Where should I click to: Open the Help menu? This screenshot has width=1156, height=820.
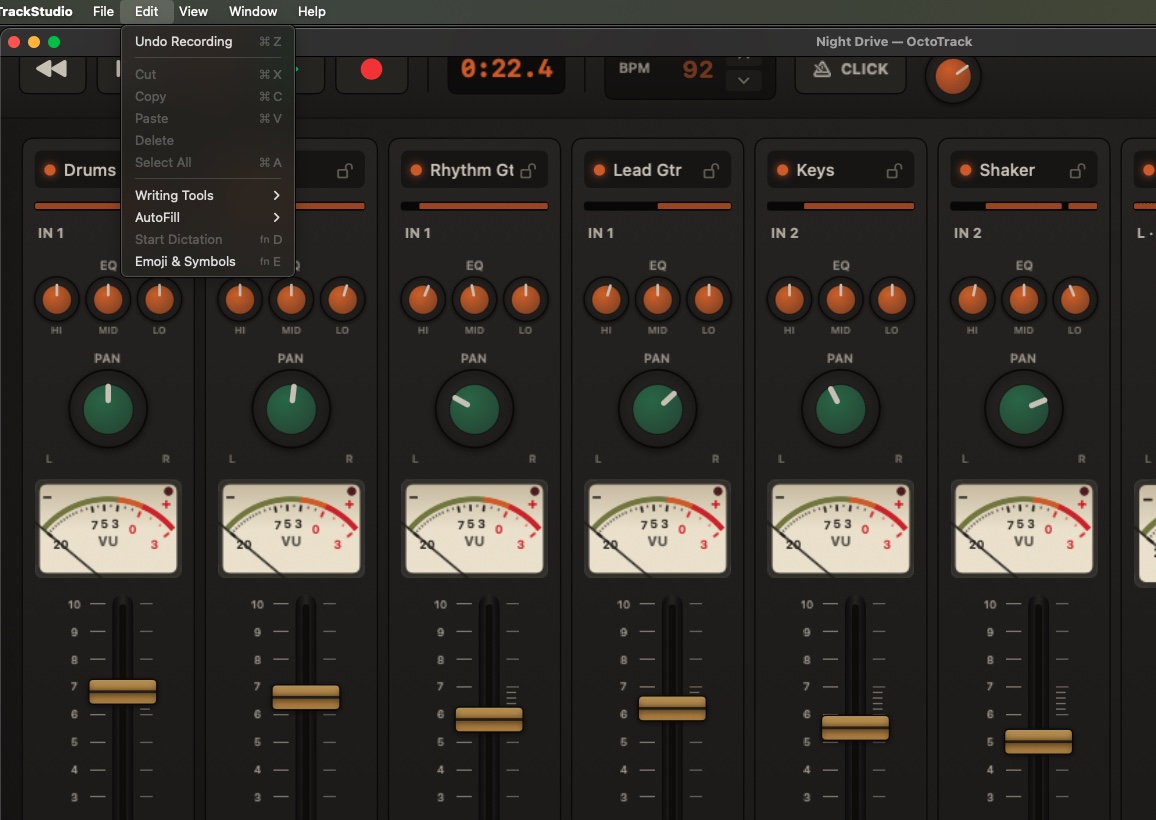(312, 11)
